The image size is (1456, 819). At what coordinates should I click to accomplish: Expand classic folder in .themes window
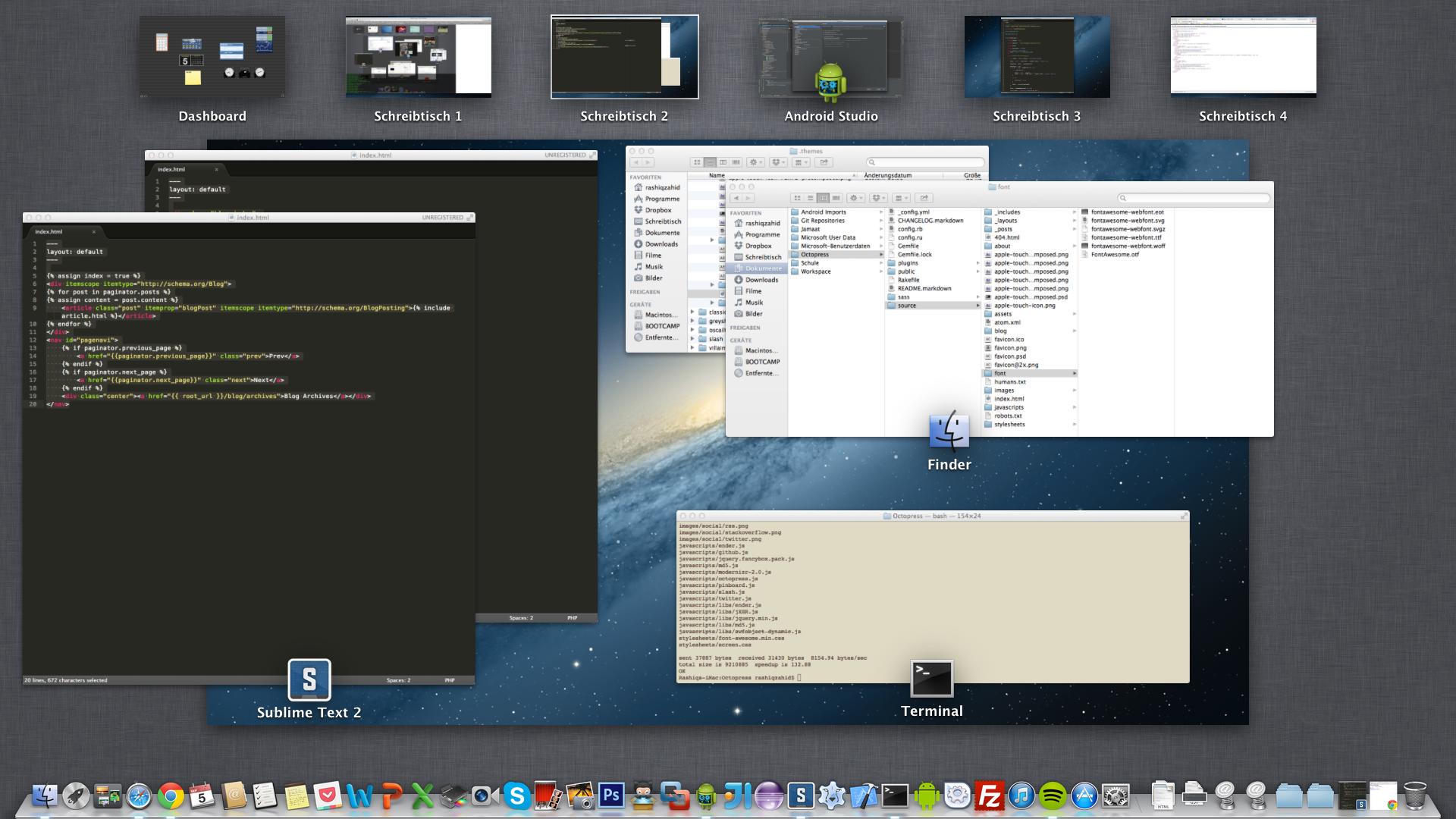(x=692, y=312)
